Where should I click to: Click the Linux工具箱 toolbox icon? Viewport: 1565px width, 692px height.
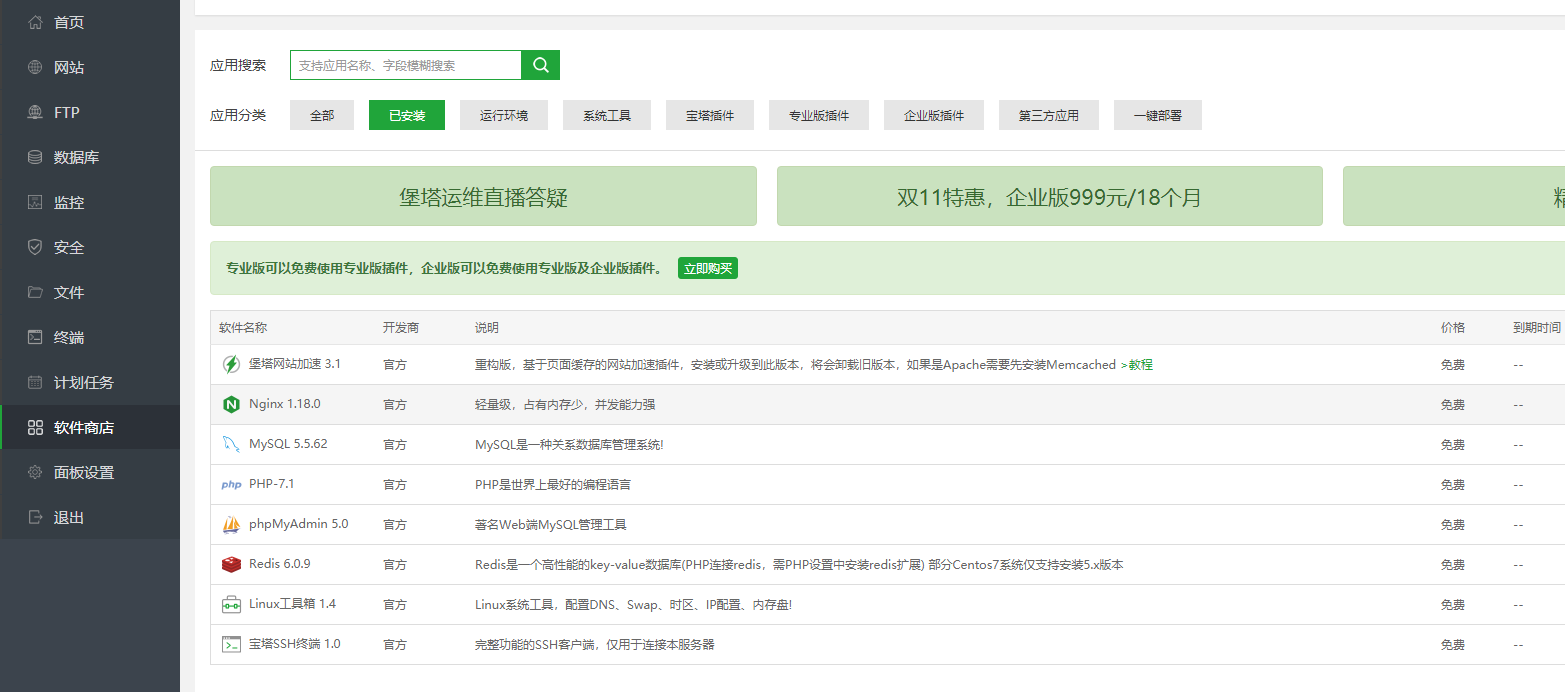(231, 605)
